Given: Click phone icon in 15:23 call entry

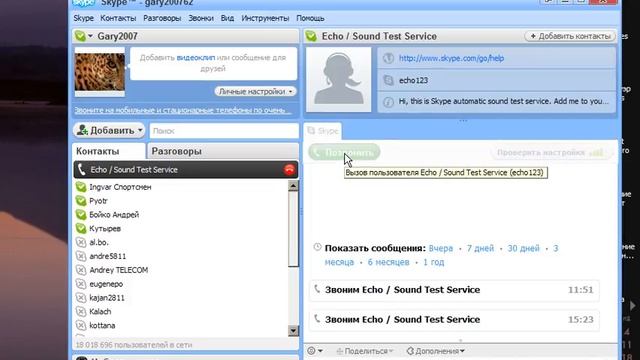Looking at the screenshot, I should point(317,319).
